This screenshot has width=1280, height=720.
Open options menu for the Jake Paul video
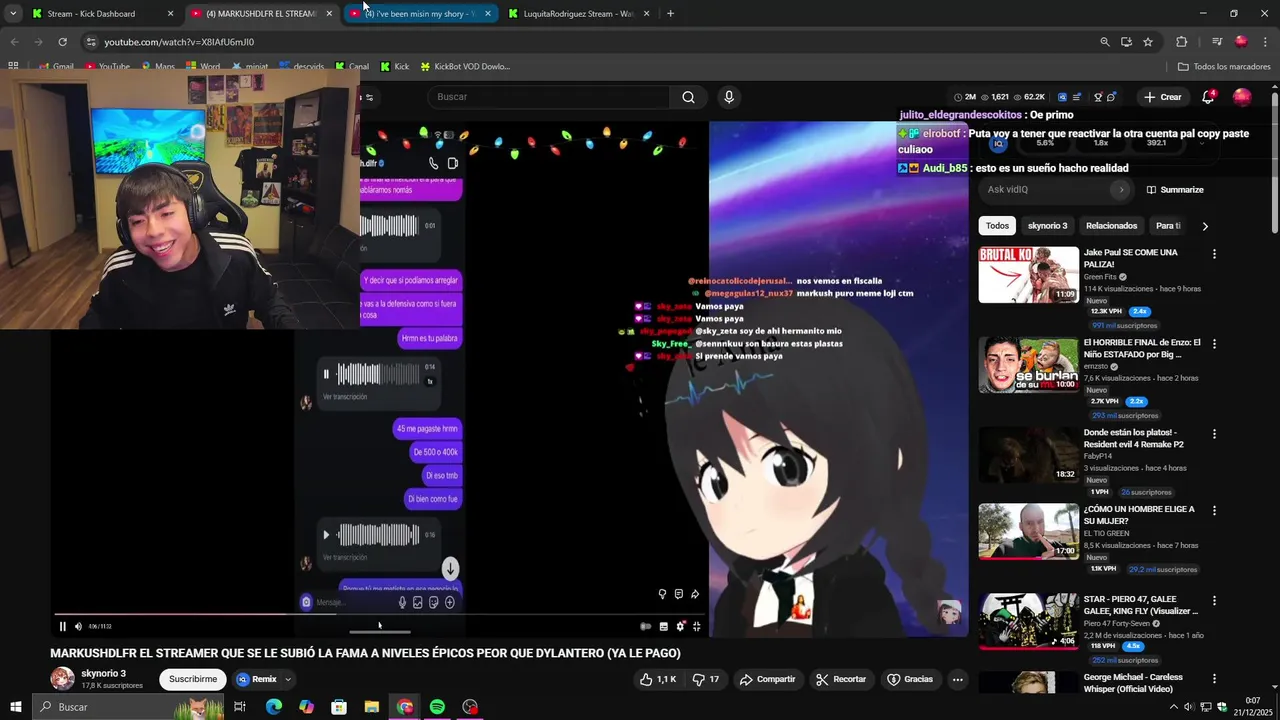[x=1214, y=254]
